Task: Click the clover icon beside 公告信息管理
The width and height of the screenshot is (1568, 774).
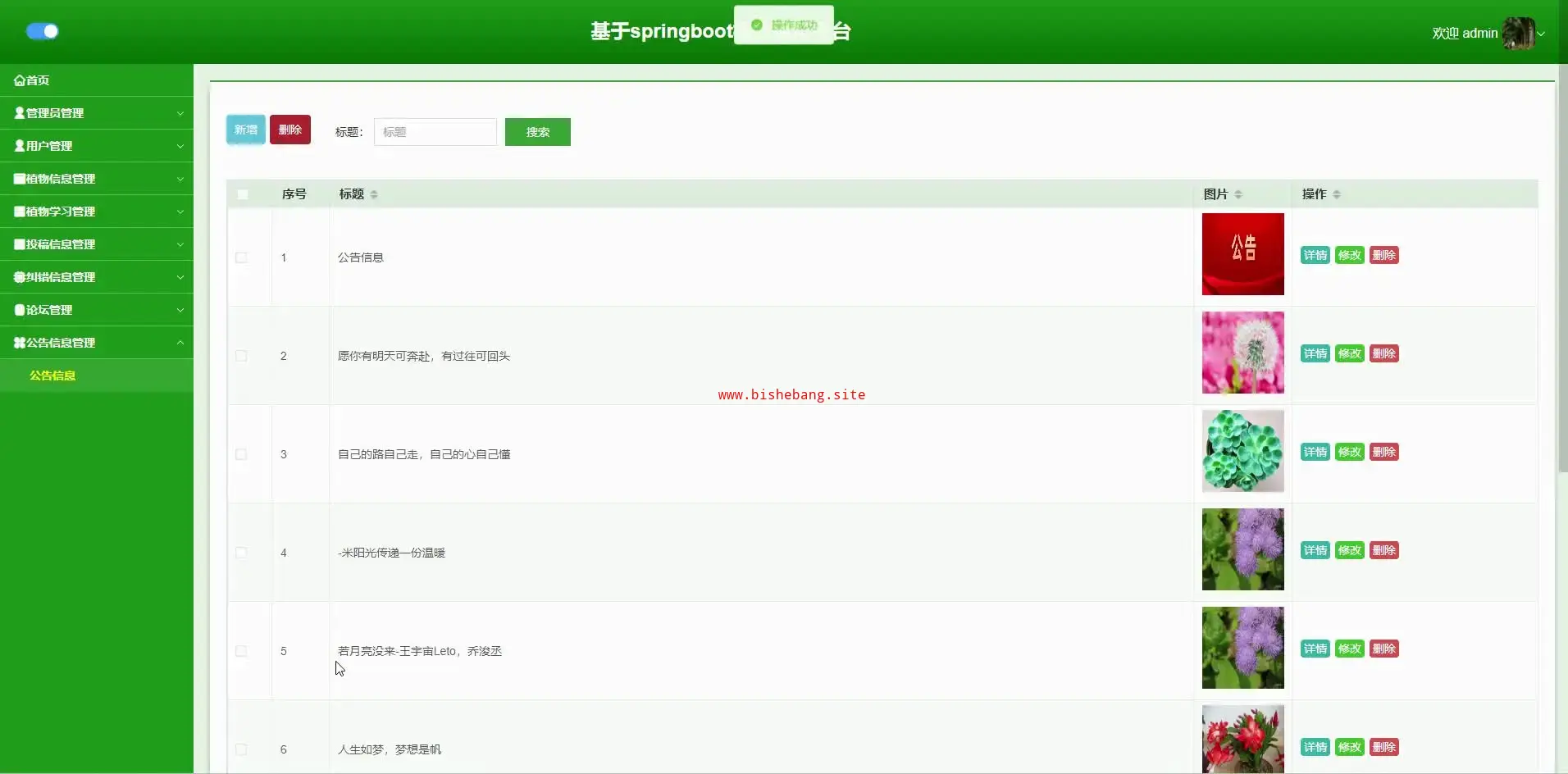Action: point(19,343)
